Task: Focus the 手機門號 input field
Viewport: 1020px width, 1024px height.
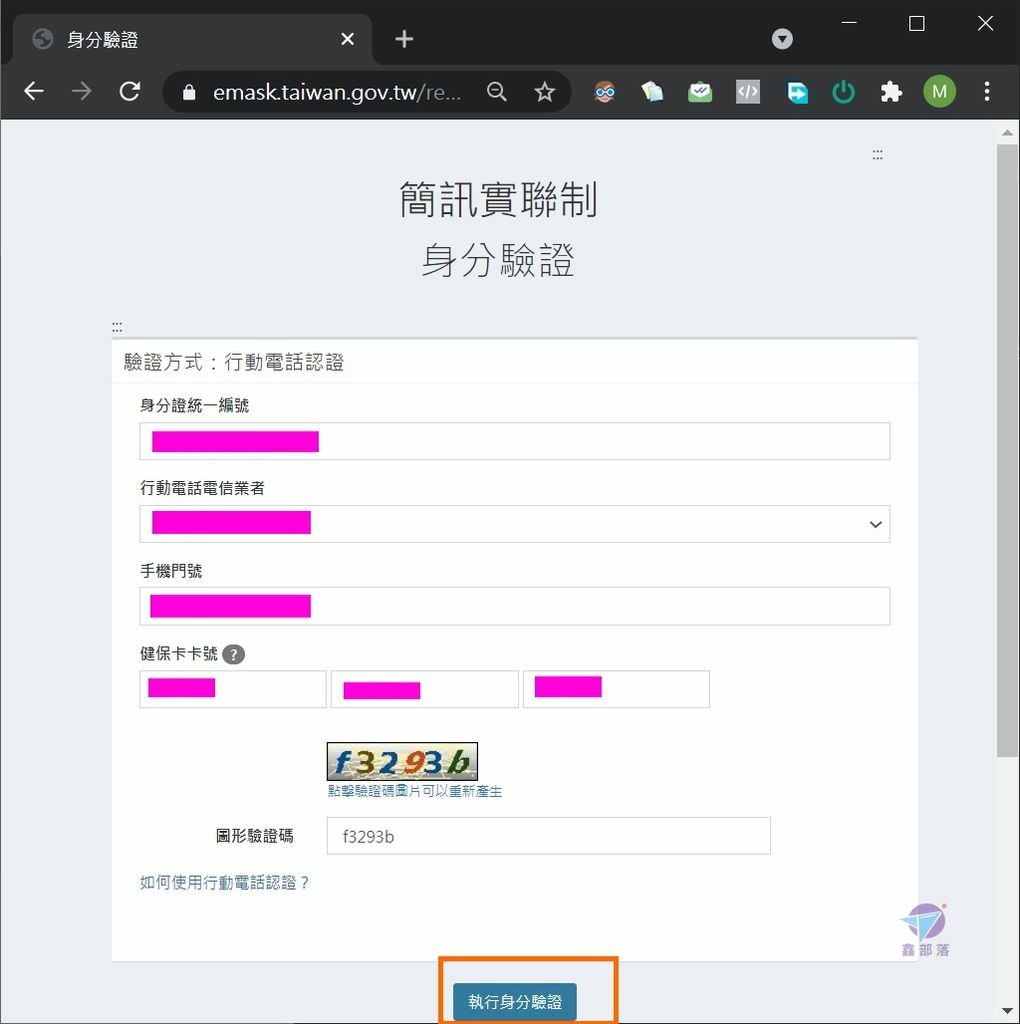Action: (515, 606)
